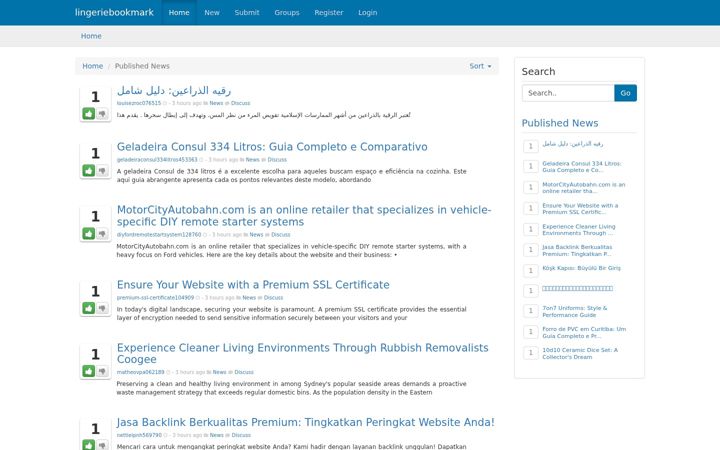Open the Login page
This screenshot has height=450, width=720.
click(368, 12)
